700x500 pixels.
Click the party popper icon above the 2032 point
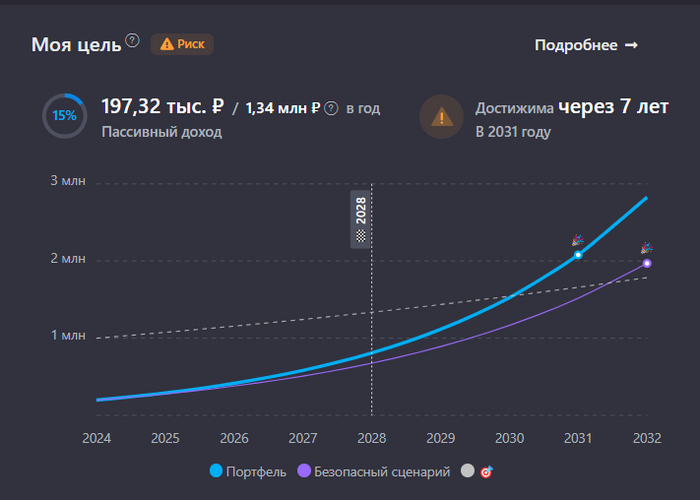[646, 247]
